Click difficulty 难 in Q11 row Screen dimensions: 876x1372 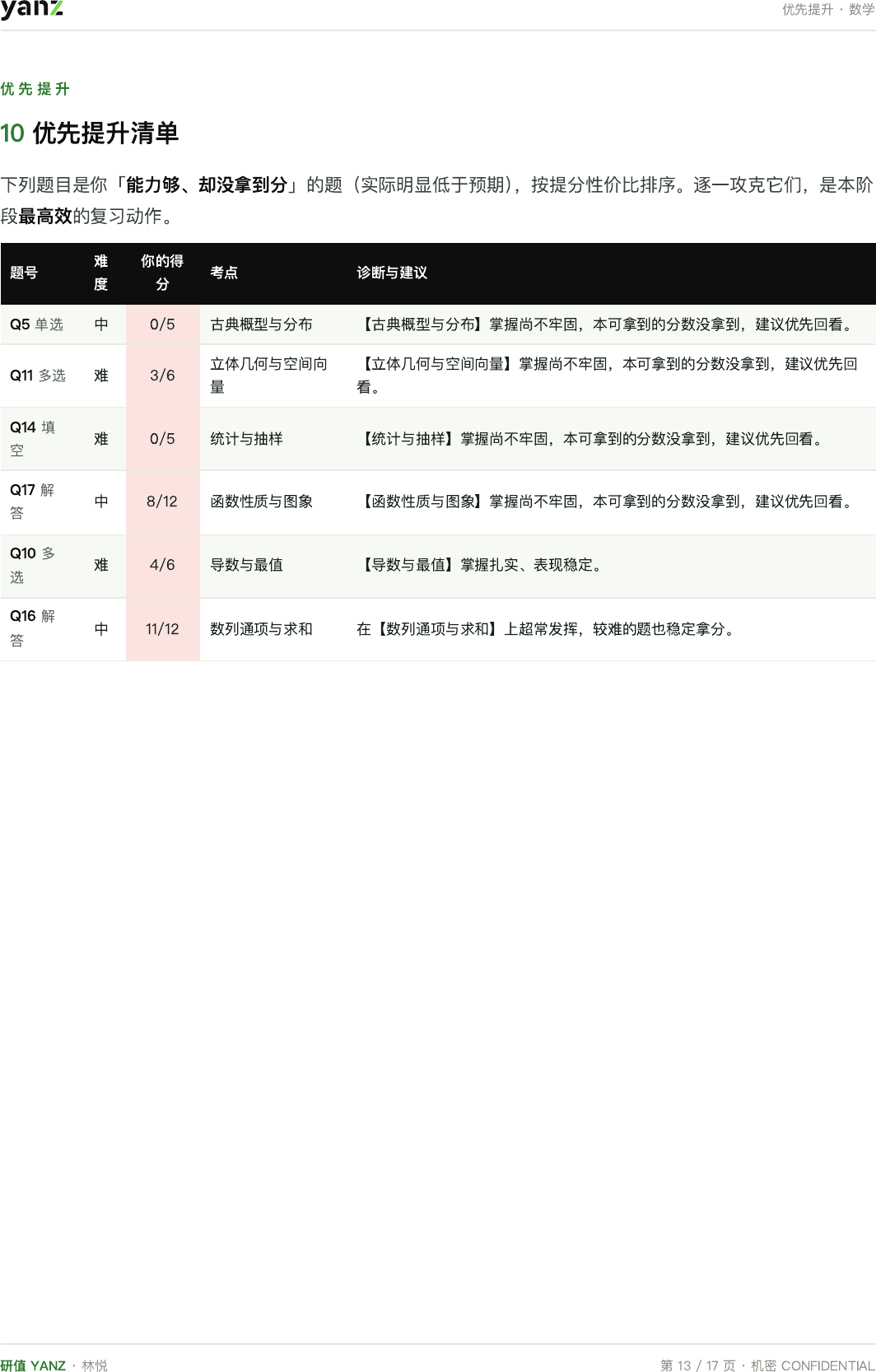pos(101,376)
